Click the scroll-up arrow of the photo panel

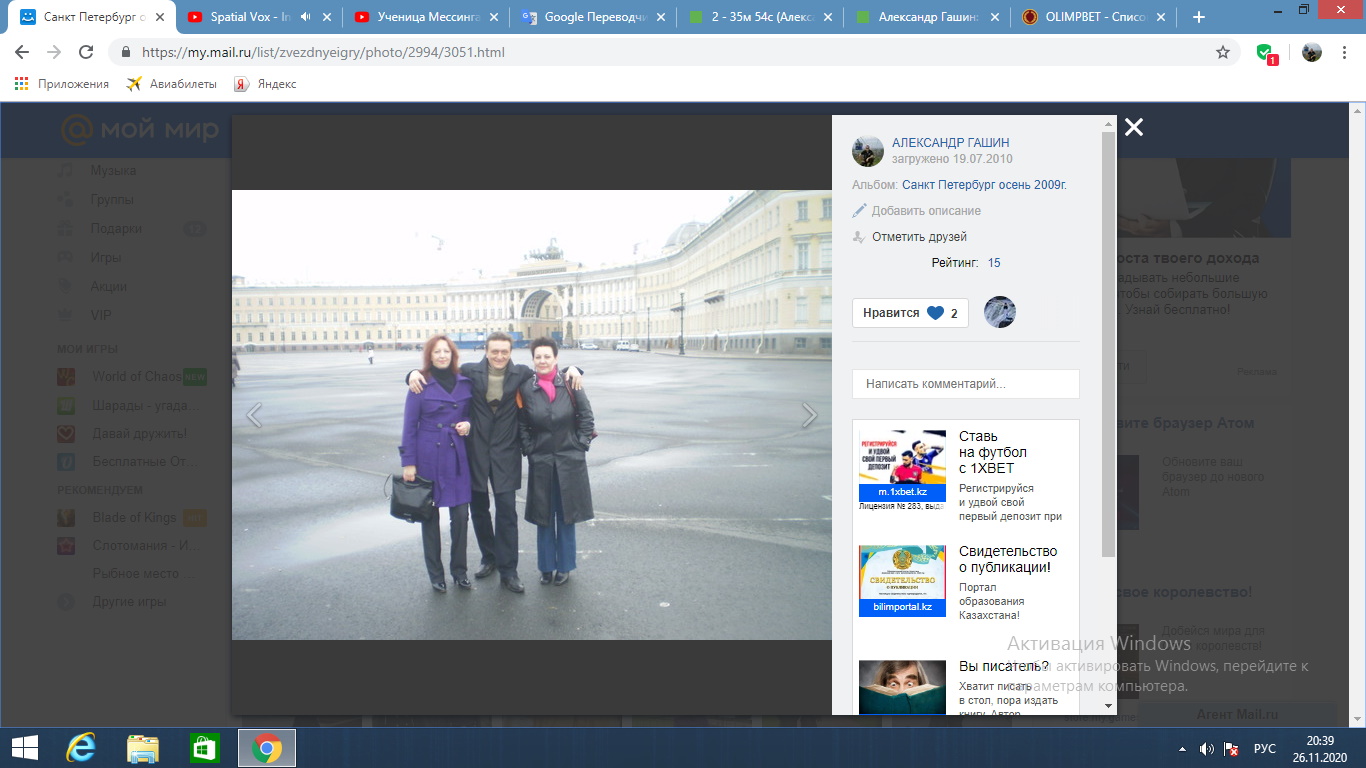point(1108,124)
